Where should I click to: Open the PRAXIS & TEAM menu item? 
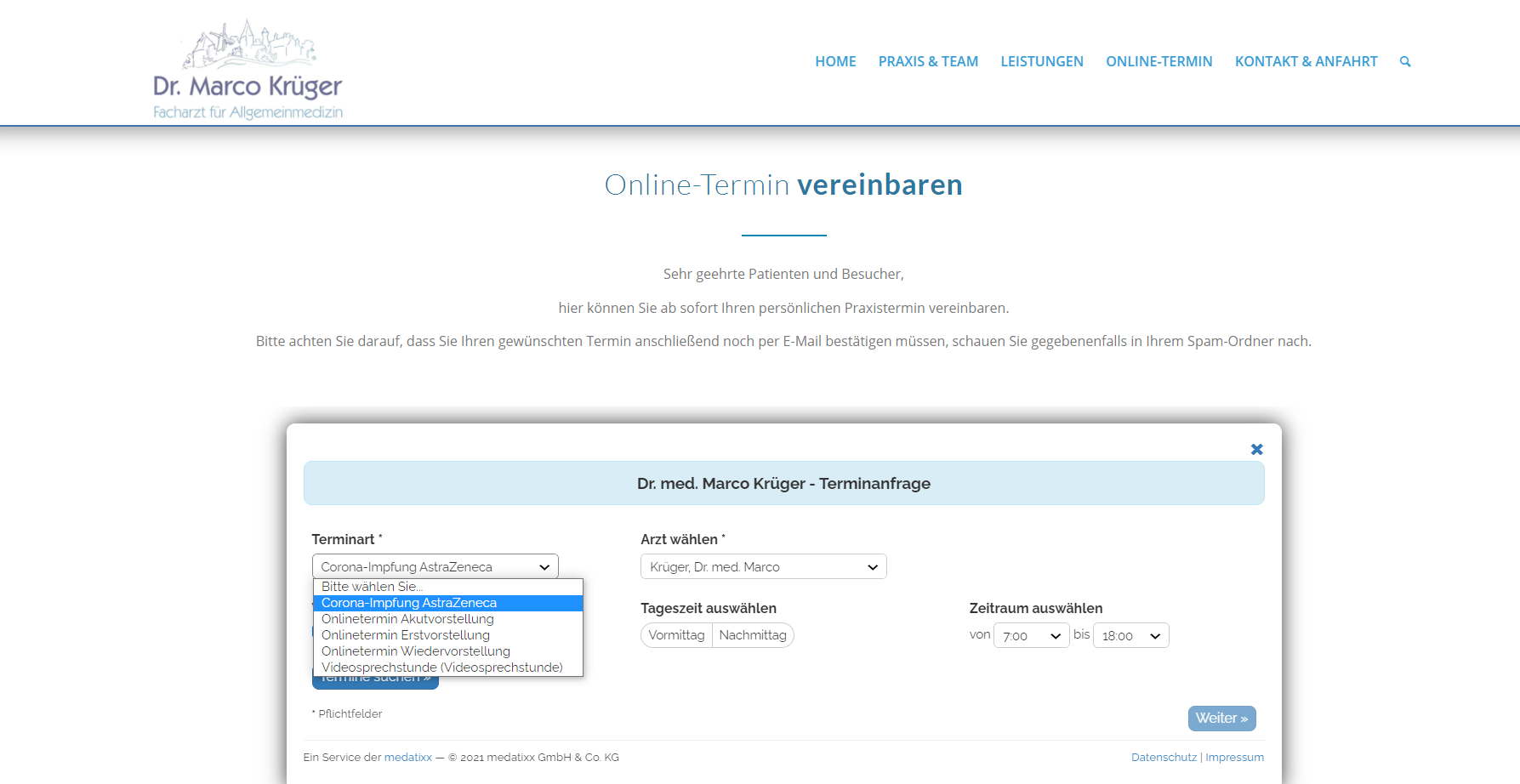[x=928, y=61]
